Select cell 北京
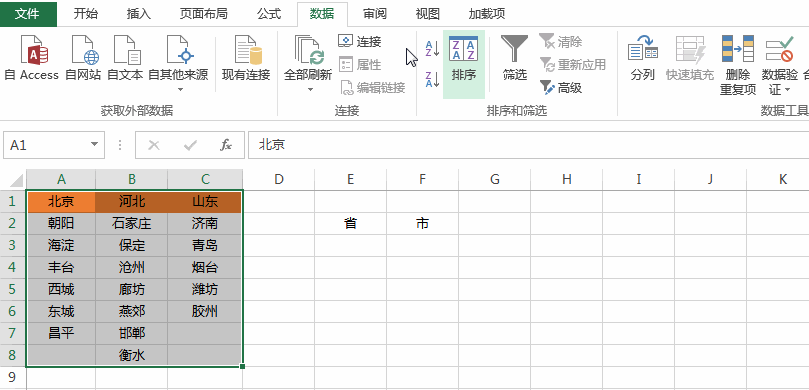This screenshot has height=390, width=809. click(61, 201)
